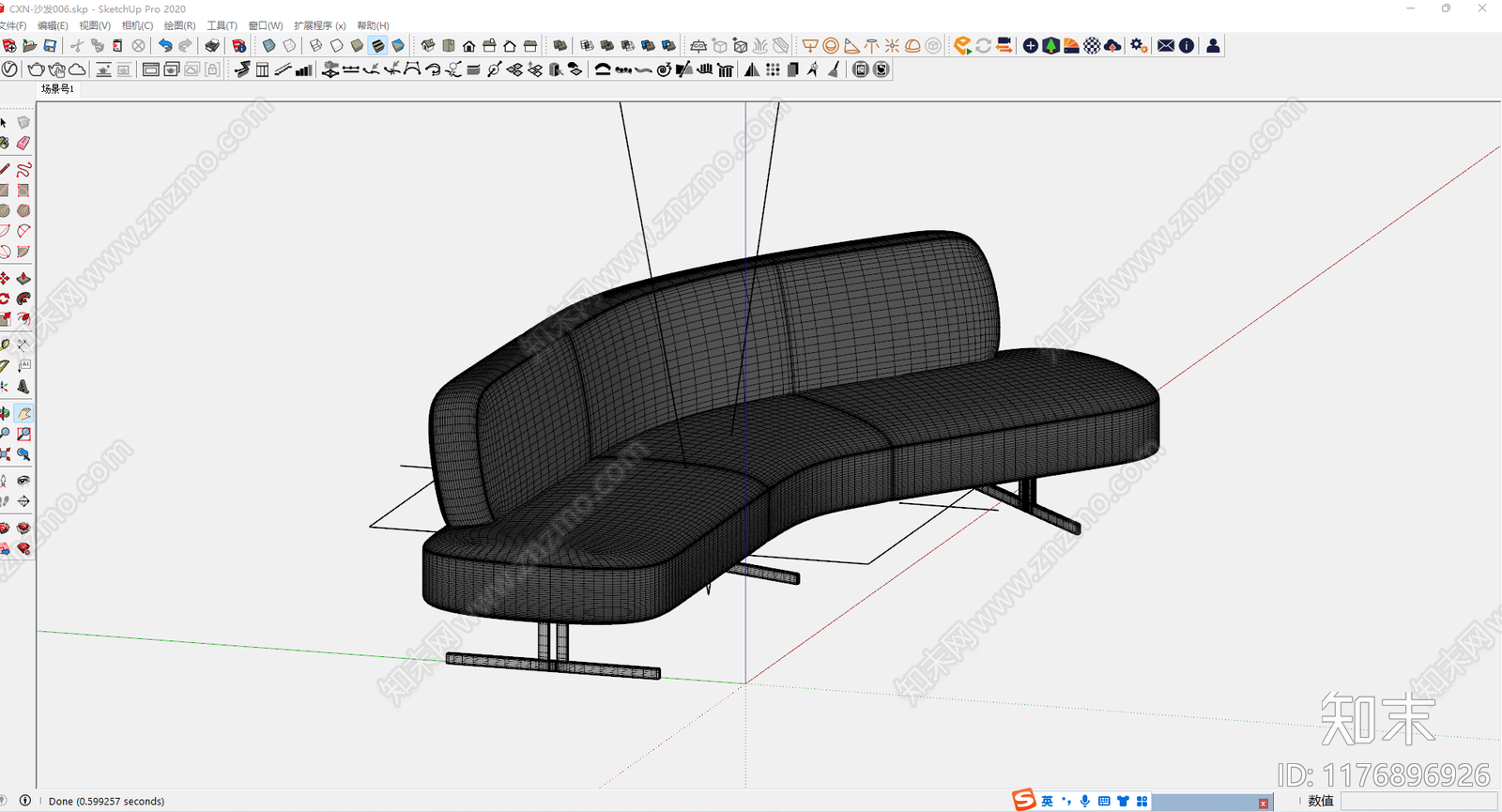The image size is (1502, 812).
Task: Open the 相机(C) menu
Action: click(x=137, y=25)
